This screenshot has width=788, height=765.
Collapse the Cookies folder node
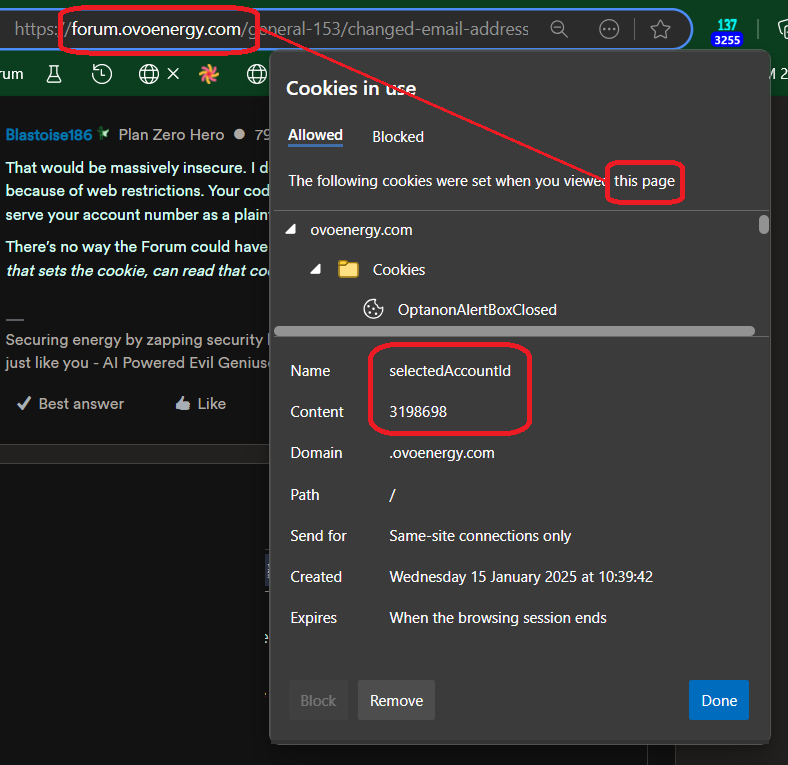click(316, 269)
